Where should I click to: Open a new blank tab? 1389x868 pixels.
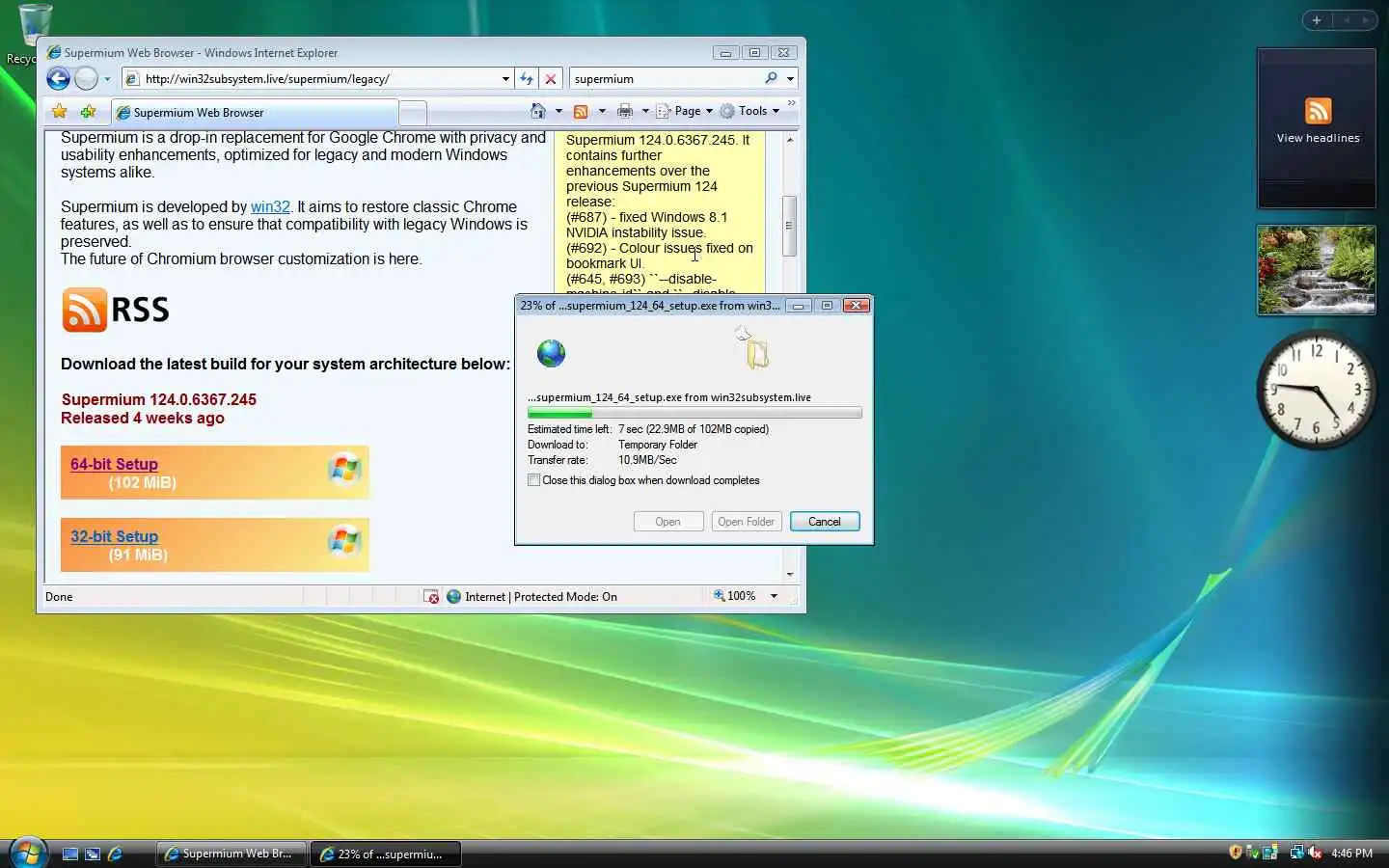[x=413, y=113]
